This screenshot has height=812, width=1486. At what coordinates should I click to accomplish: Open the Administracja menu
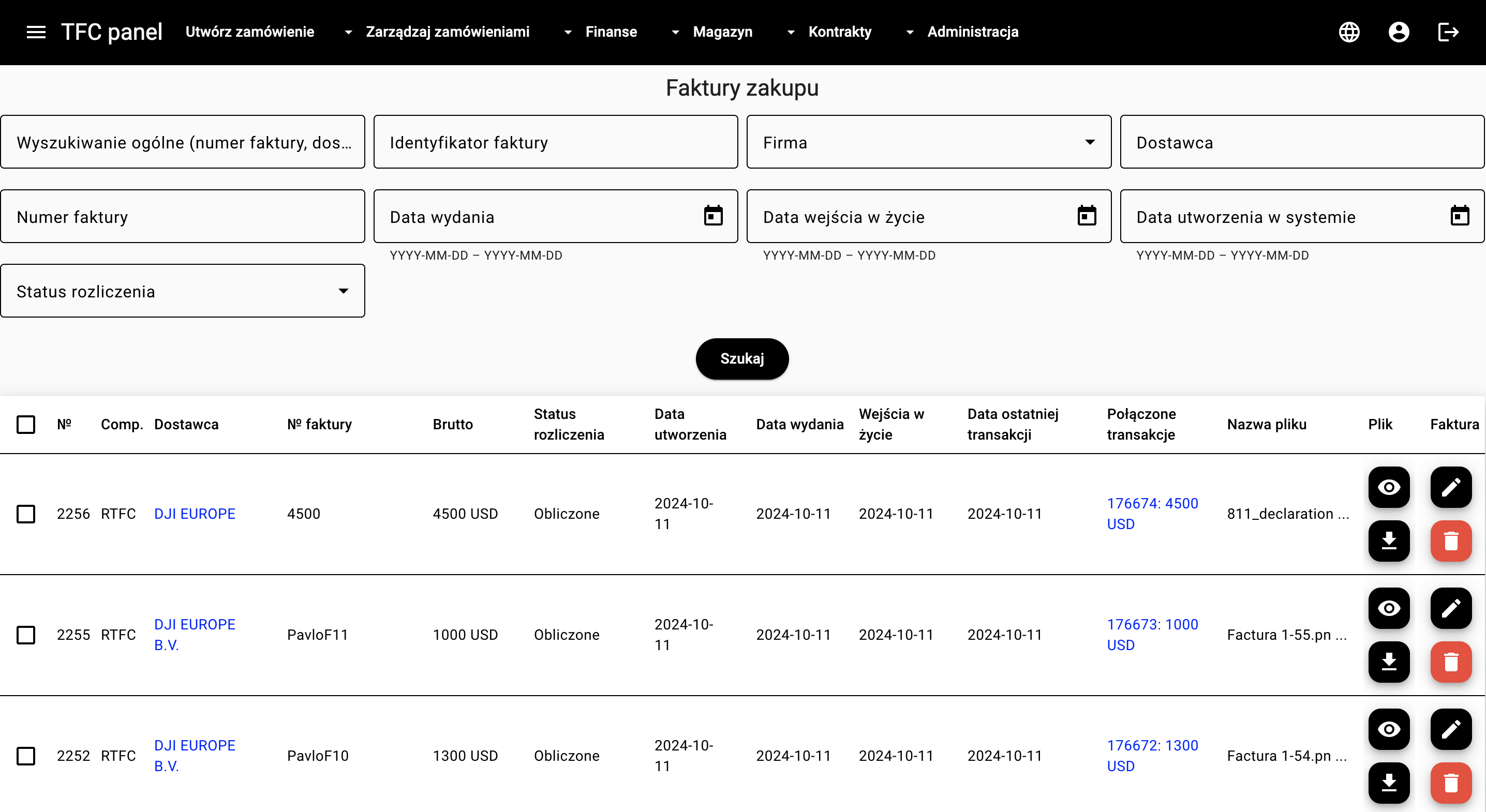pyautogui.click(x=973, y=32)
